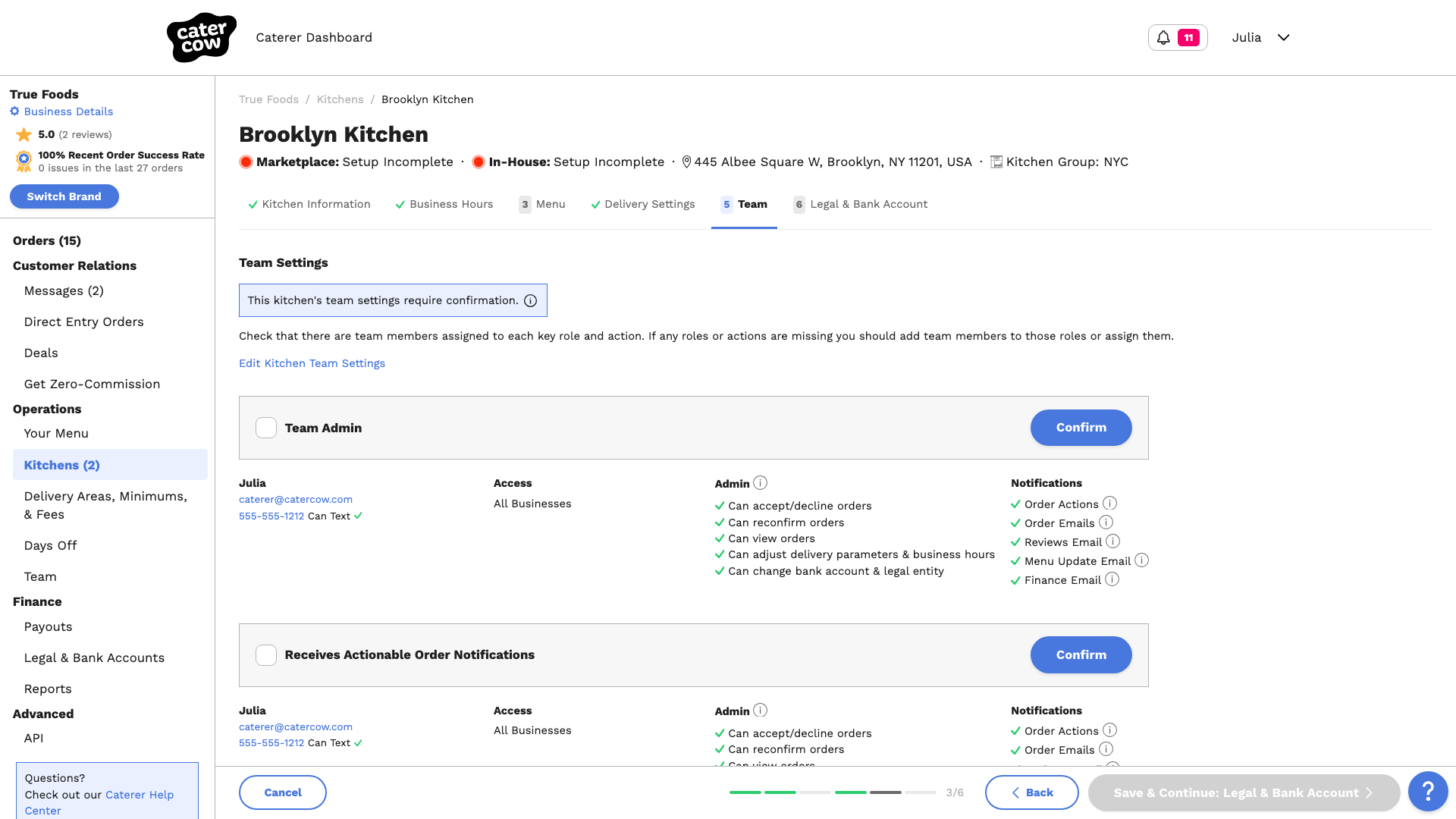Image resolution: width=1456 pixels, height=819 pixels.
Task: Check the Receives Actionable Order Notifications checkbox
Action: pos(266,655)
